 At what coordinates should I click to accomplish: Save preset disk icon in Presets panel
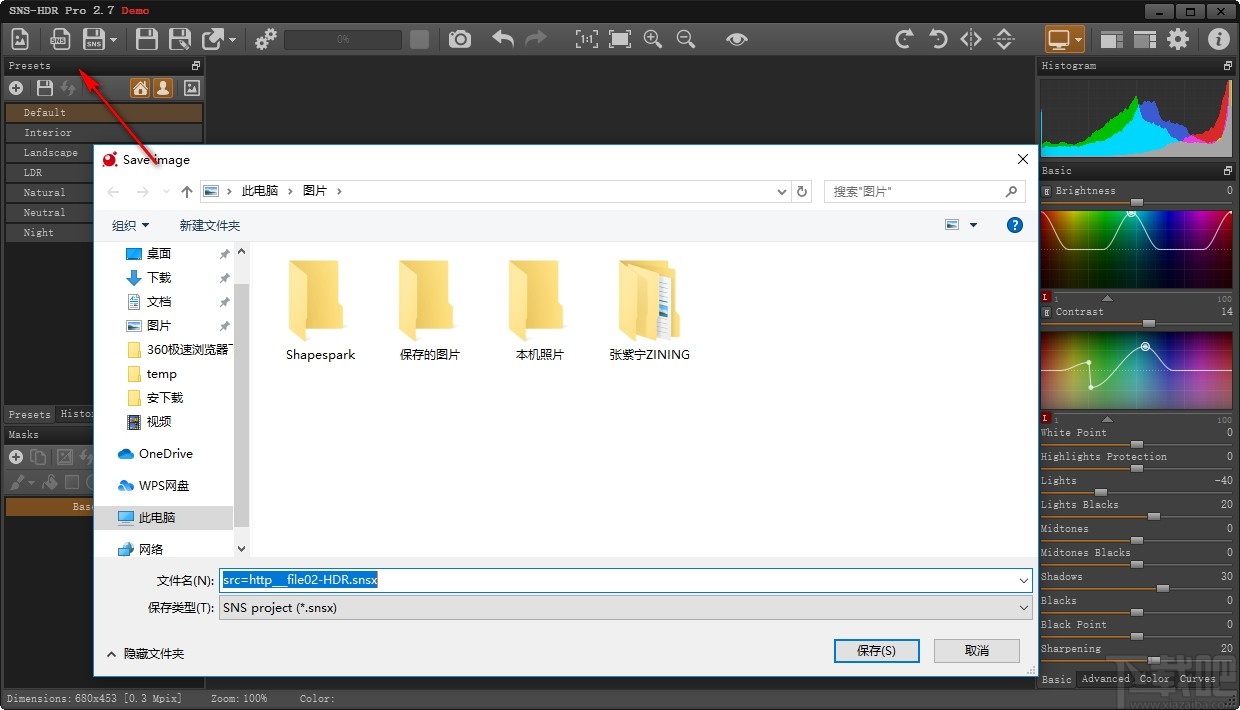pyautogui.click(x=44, y=88)
